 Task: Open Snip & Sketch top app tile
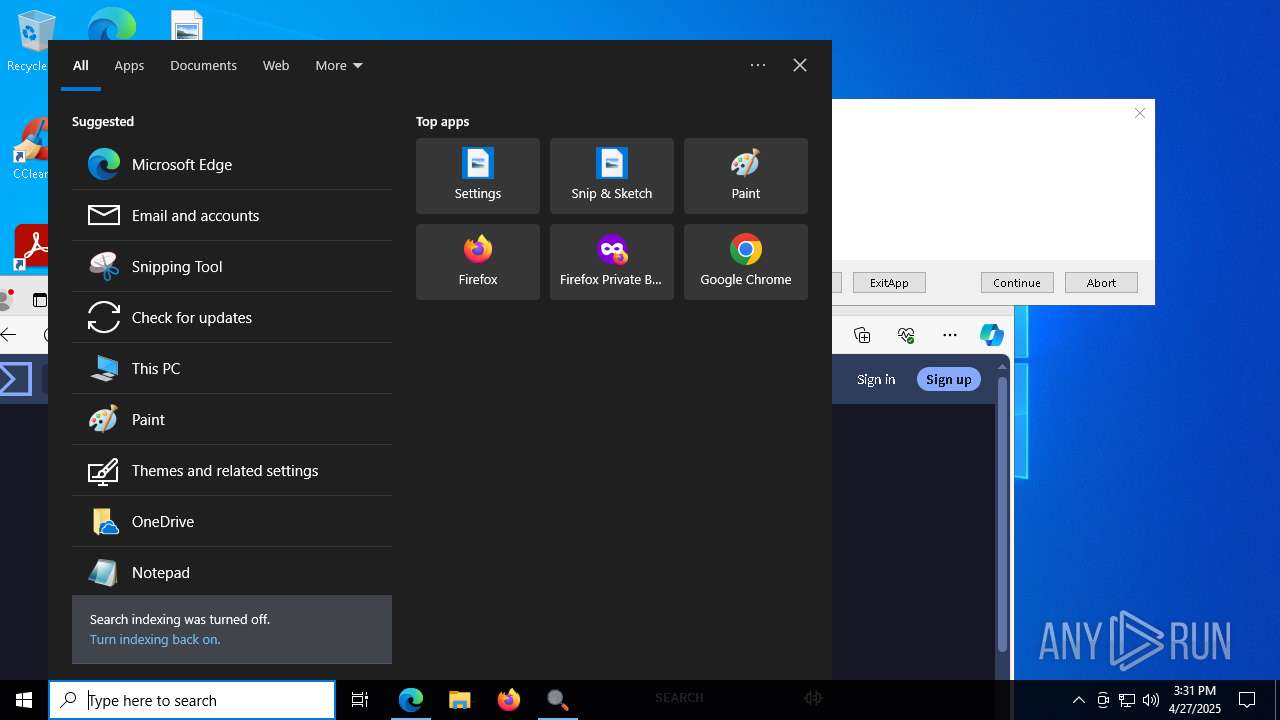(612, 176)
